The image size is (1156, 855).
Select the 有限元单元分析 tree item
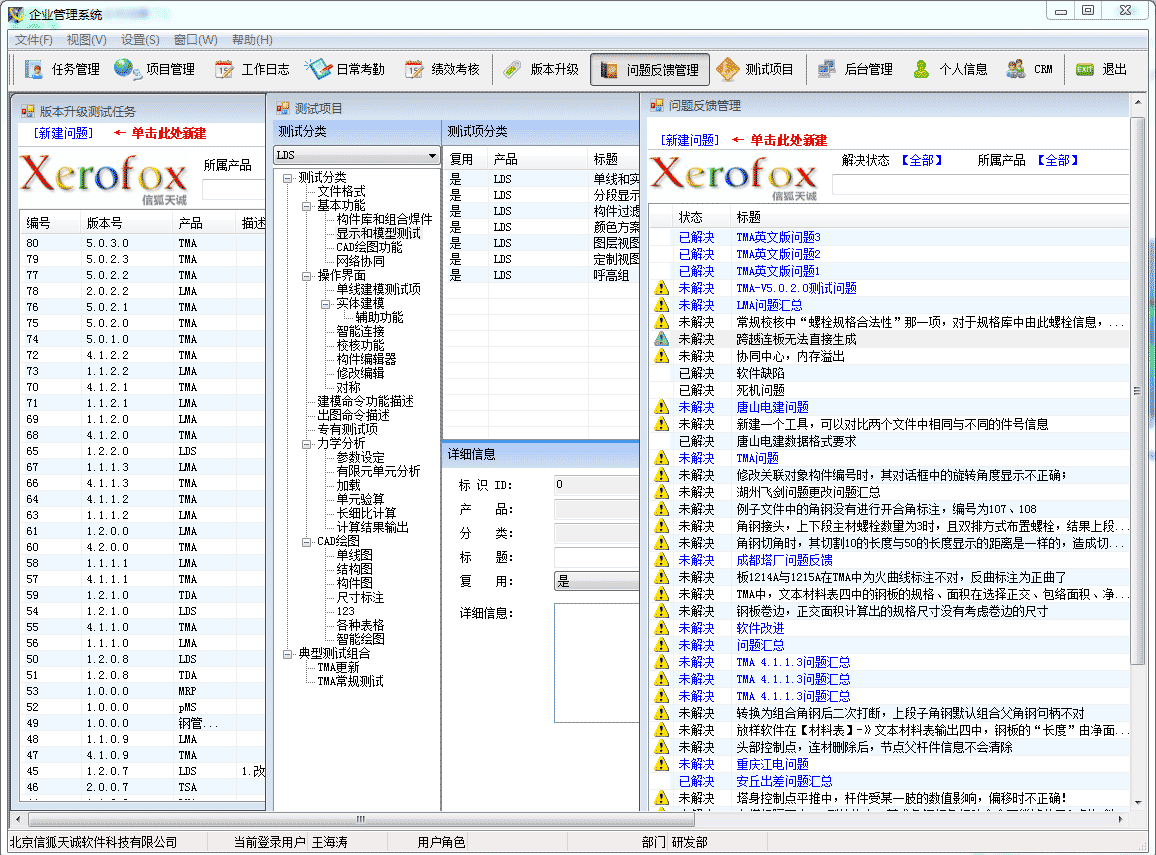(378, 472)
